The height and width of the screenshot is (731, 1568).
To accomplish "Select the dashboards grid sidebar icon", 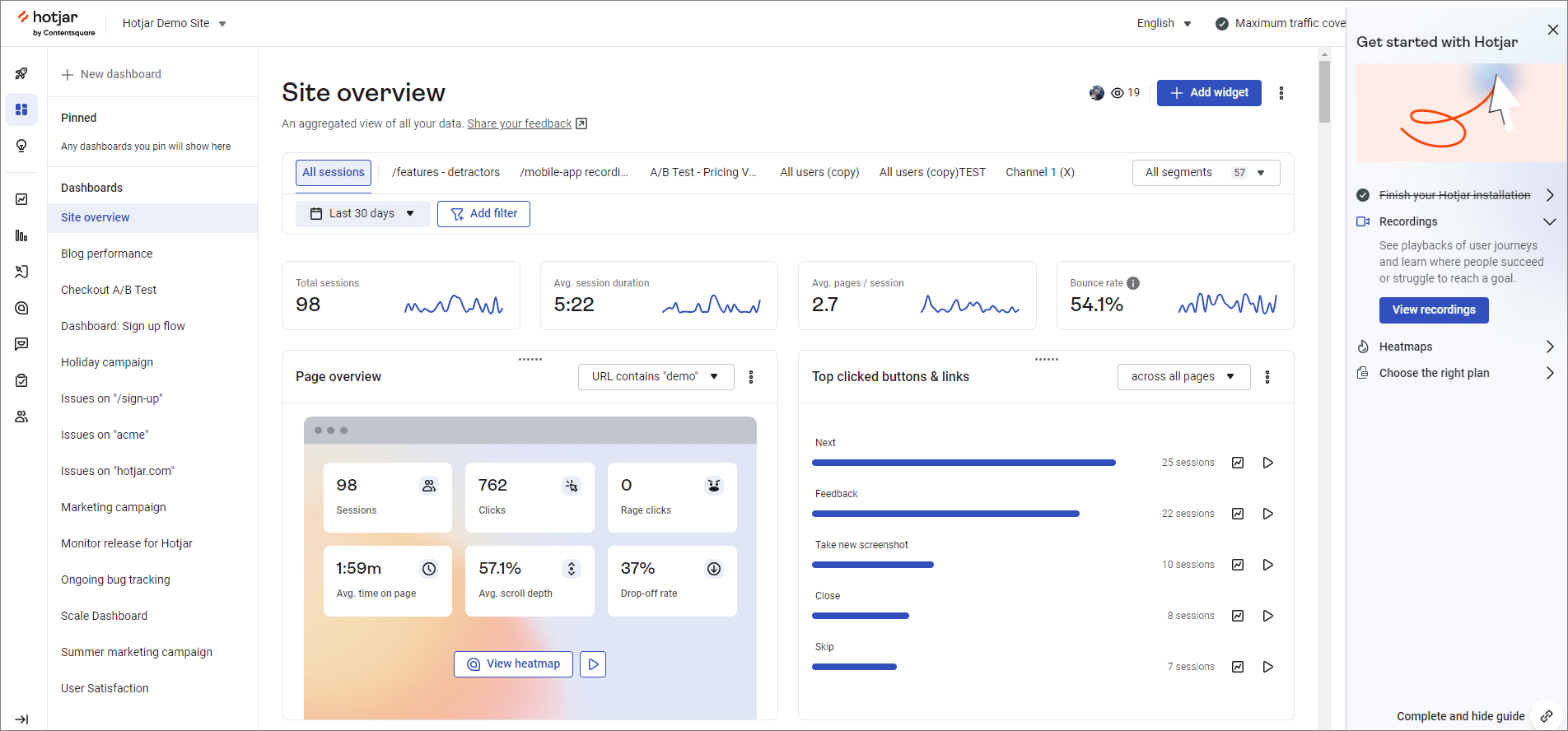I will click(x=21, y=109).
